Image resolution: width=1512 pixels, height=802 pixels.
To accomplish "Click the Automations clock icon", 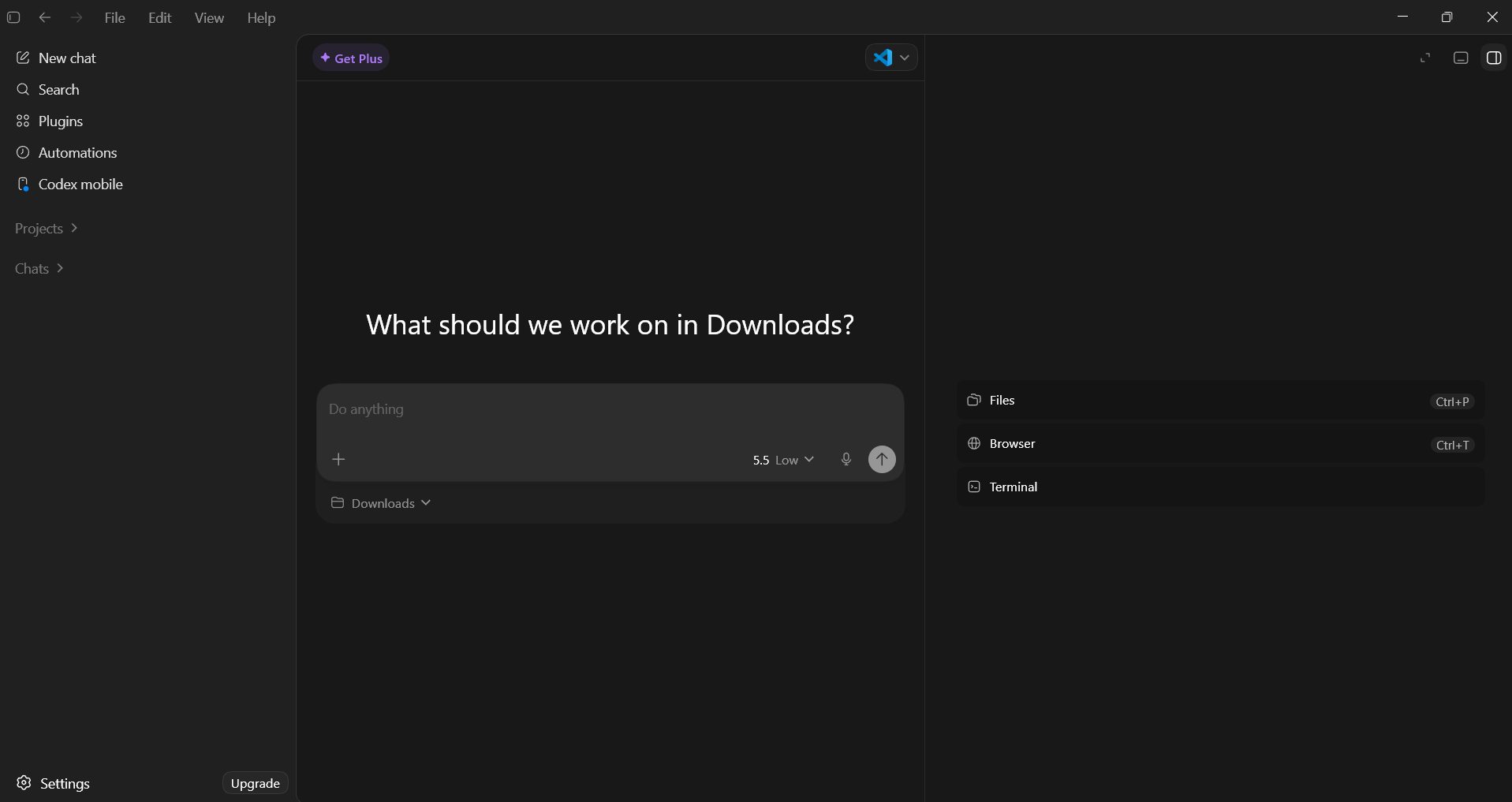I will point(23,152).
